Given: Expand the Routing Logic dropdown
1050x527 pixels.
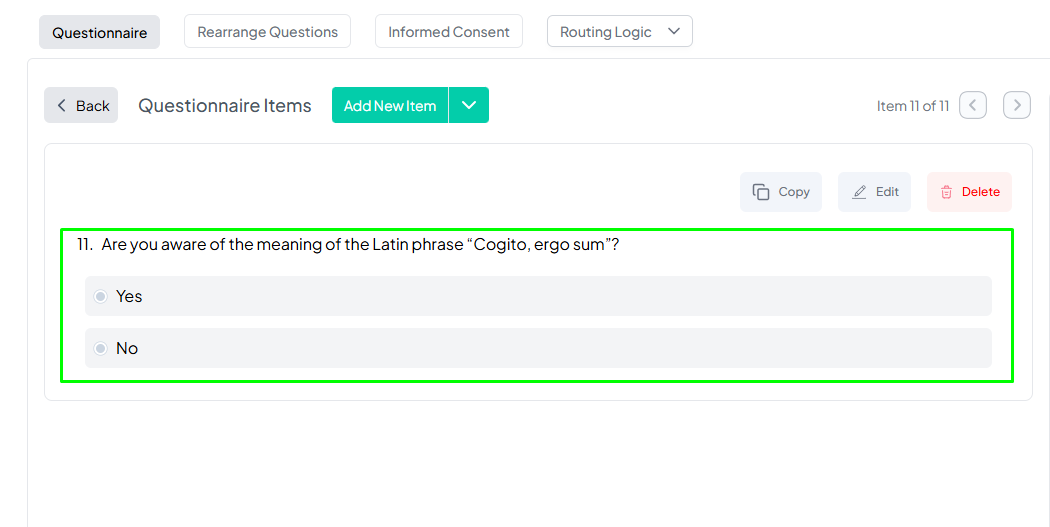Looking at the screenshot, I should [x=619, y=31].
